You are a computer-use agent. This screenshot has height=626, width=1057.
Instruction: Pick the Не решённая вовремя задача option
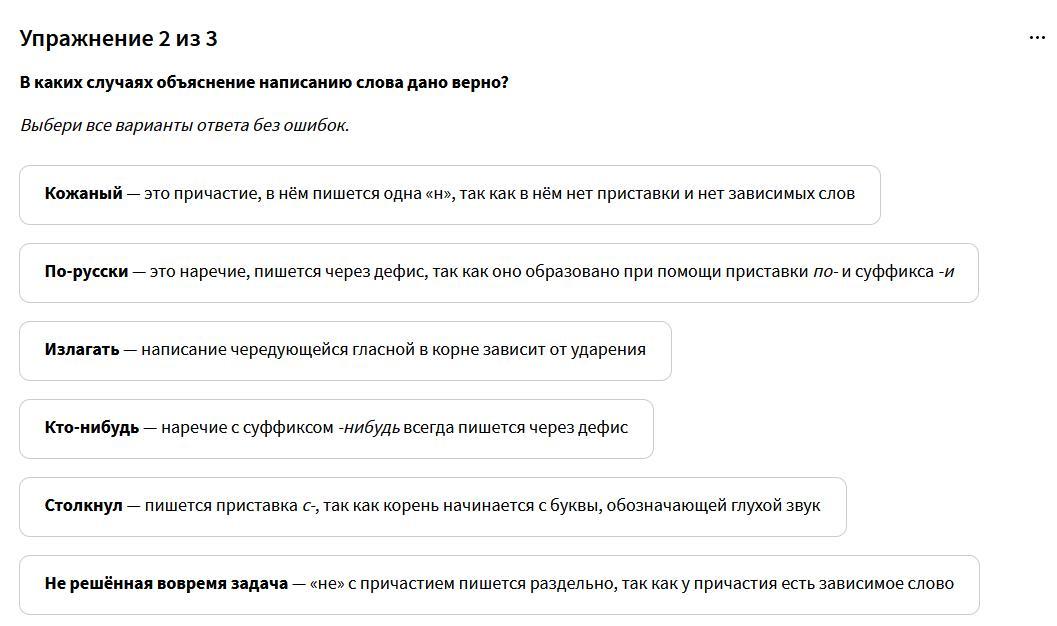click(x=498, y=585)
